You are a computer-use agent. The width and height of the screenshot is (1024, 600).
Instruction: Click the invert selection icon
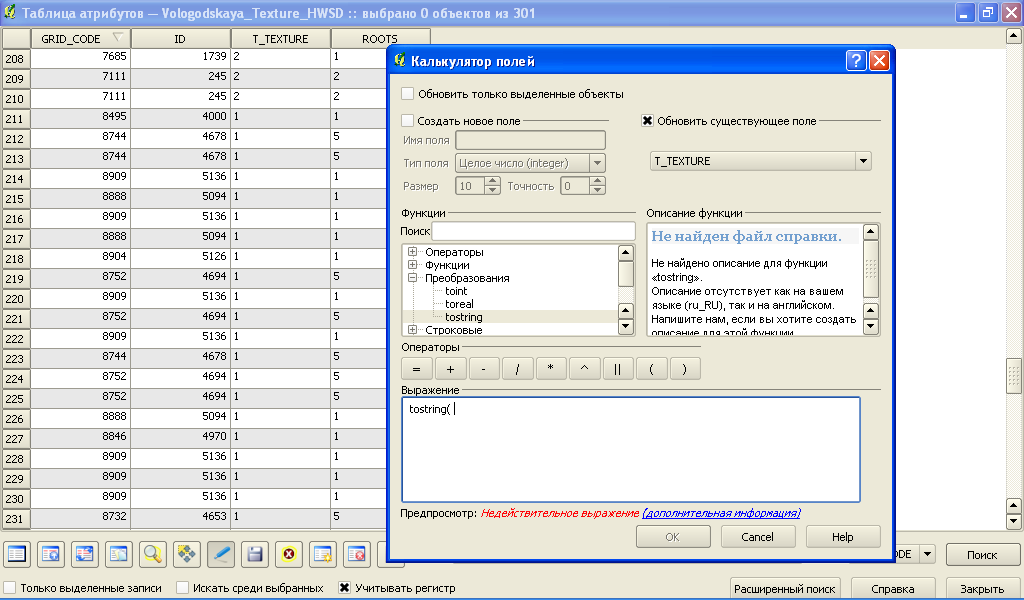click(85, 553)
